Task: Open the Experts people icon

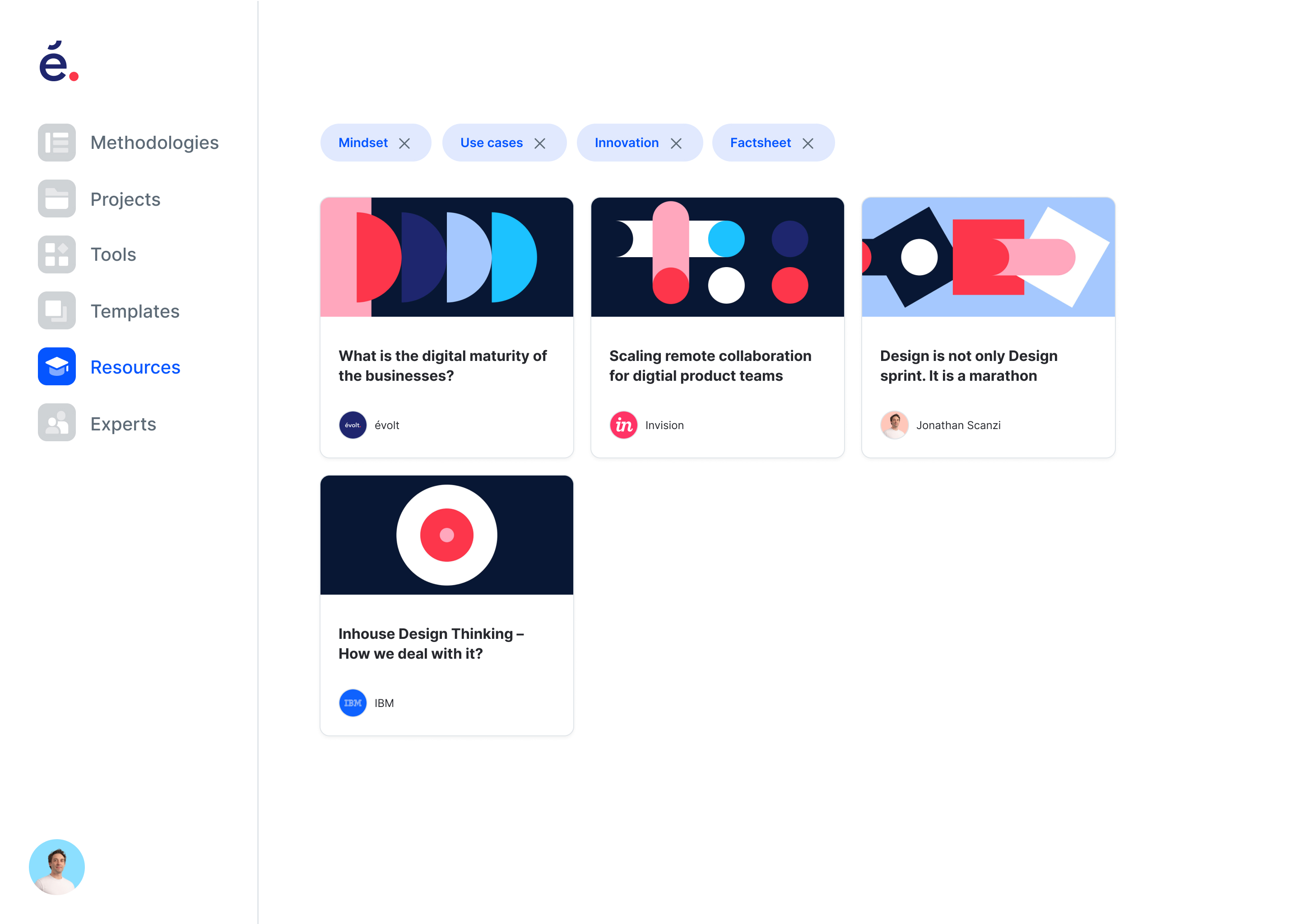Action: [x=56, y=423]
